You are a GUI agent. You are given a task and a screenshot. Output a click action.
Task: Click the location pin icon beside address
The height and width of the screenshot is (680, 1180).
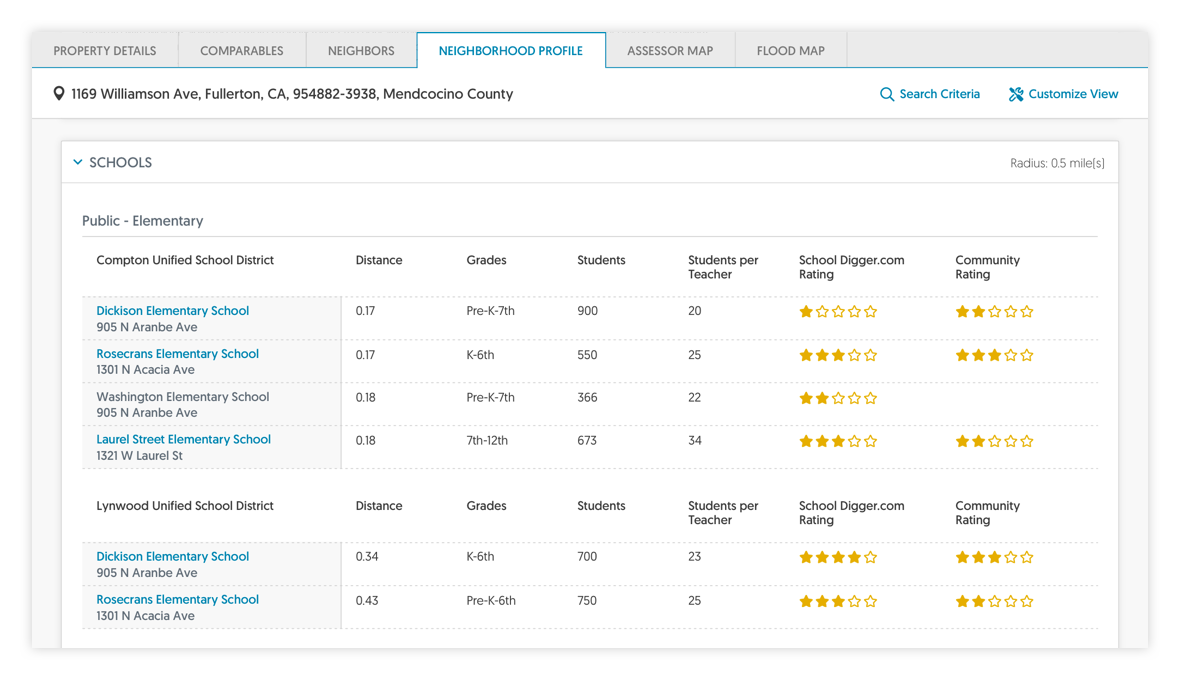[59, 94]
